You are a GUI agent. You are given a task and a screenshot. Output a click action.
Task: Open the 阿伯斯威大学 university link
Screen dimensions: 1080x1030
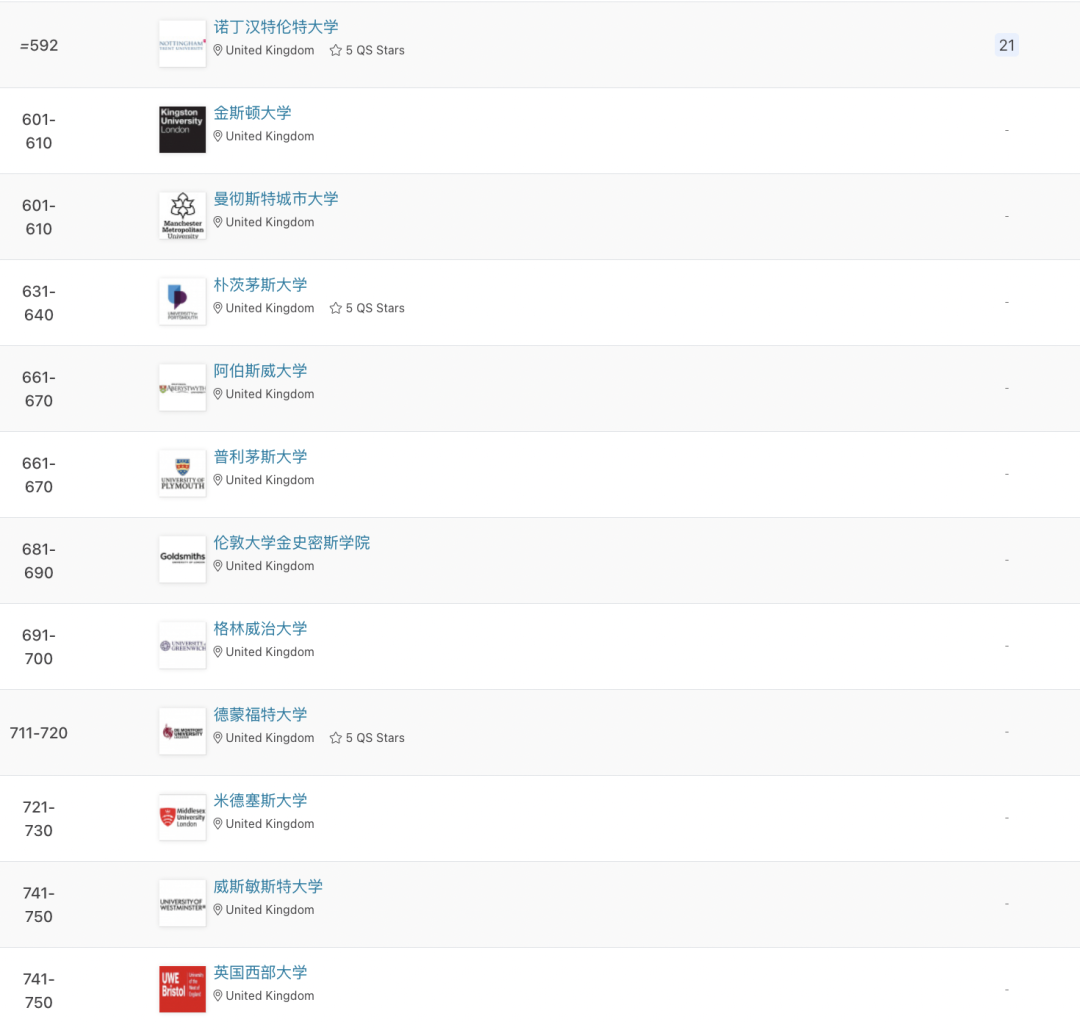(260, 371)
